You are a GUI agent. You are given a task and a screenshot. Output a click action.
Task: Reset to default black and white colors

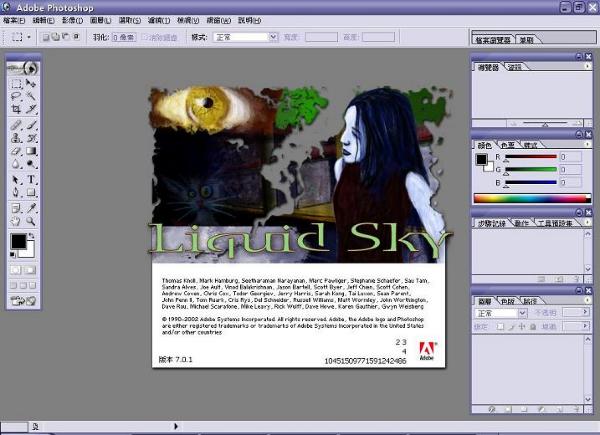13,255
